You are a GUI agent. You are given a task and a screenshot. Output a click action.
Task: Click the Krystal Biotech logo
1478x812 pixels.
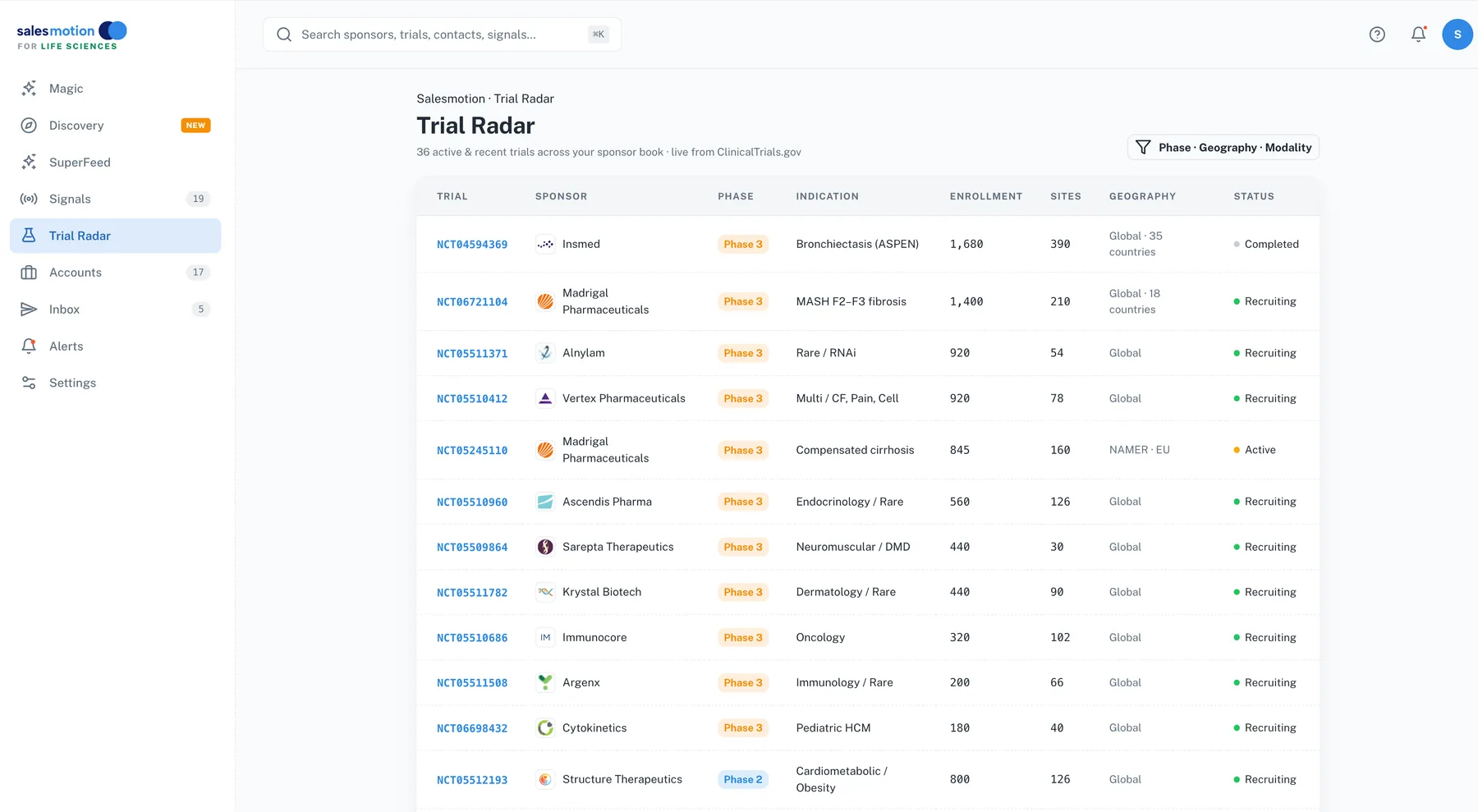545,592
